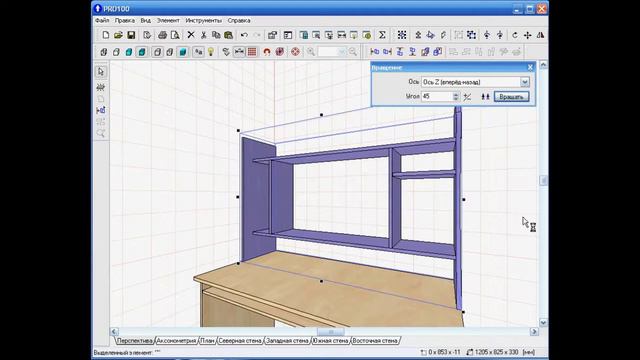
Task: Click the red horseshoe magnet icon
Action: coord(267,52)
